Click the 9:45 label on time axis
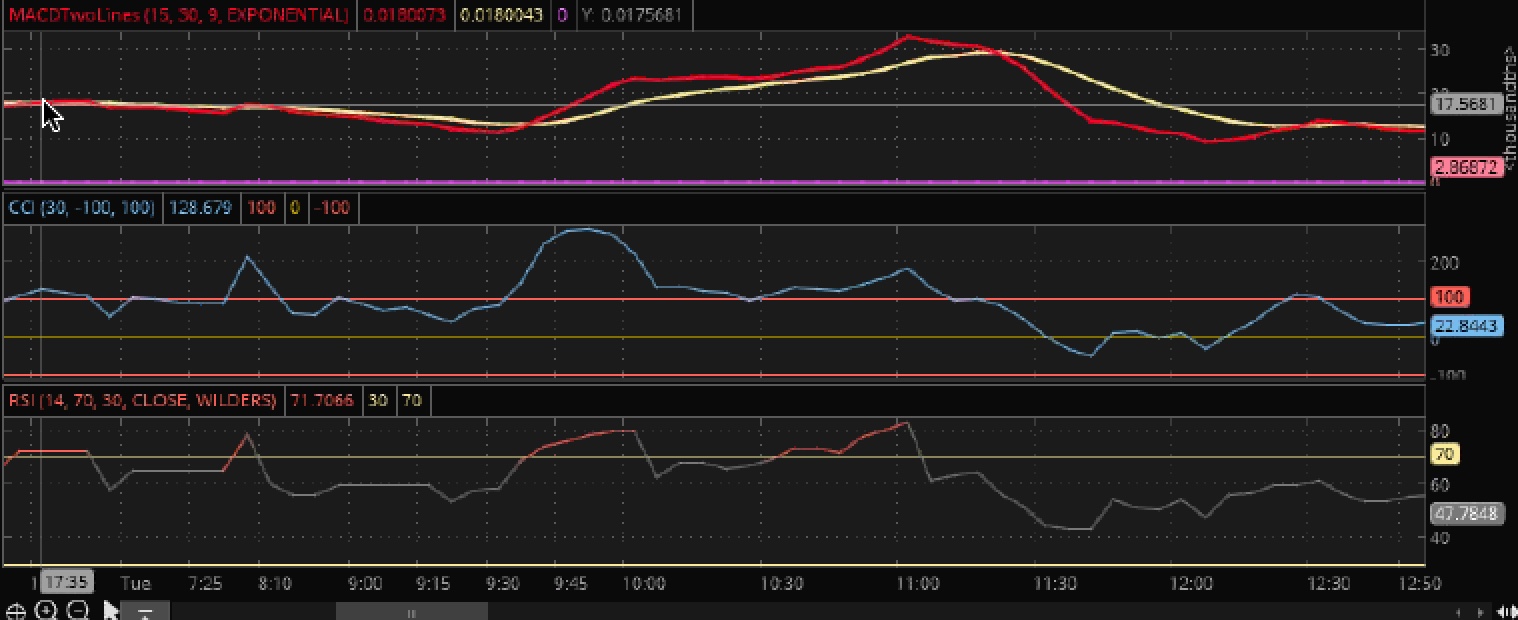The height and width of the screenshot is (620, 1518). click(x=570, y=583)
